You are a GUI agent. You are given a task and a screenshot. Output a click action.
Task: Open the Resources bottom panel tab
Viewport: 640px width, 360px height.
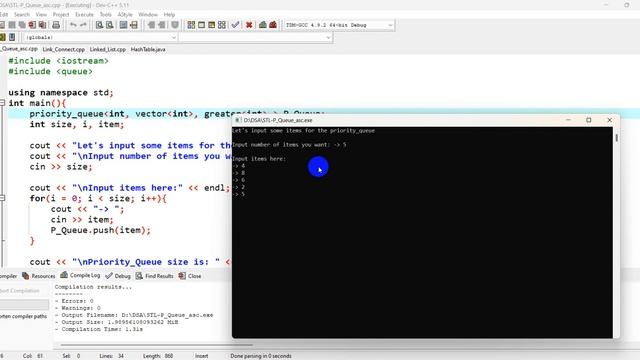pyautogui.click(x=39, y=276)
